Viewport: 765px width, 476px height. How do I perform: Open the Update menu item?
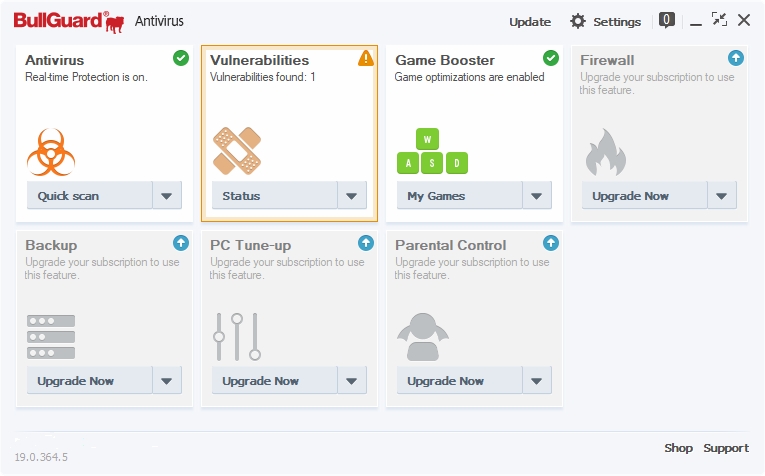(530, 22)
